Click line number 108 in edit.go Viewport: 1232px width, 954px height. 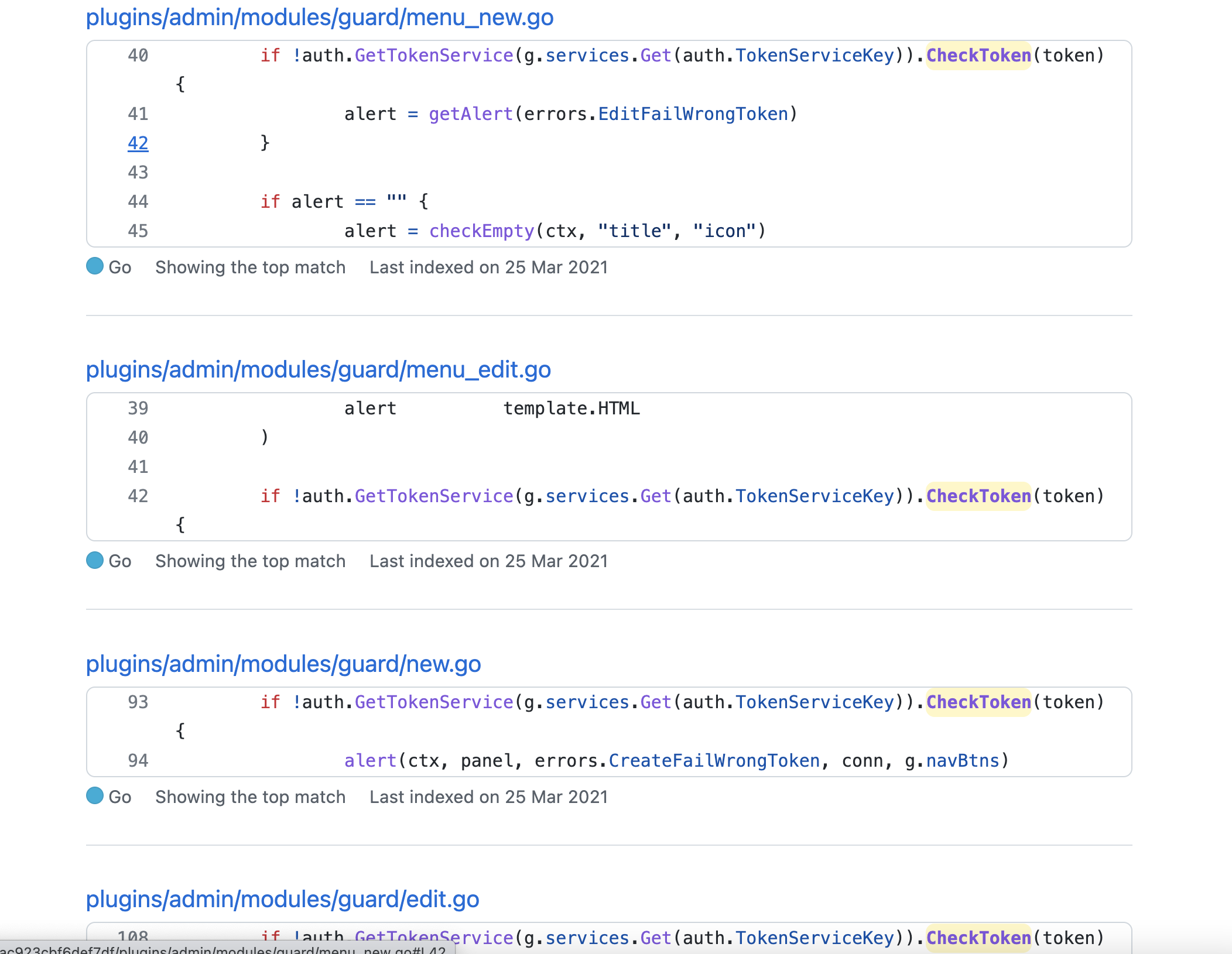click(133, 935)
